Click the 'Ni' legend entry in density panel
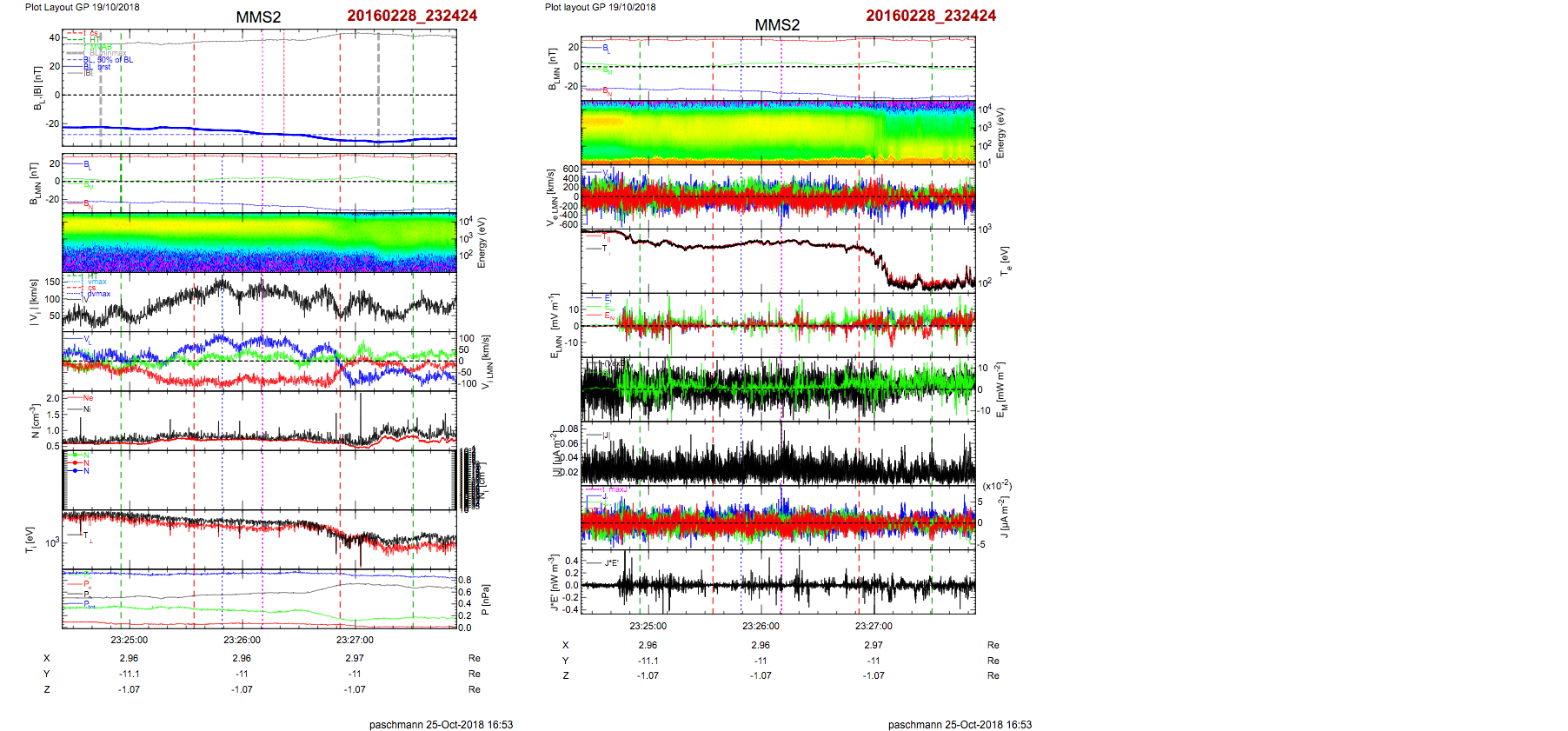Image resolution: width=1568 pixels, height=731 pixels. pos(87,409)
